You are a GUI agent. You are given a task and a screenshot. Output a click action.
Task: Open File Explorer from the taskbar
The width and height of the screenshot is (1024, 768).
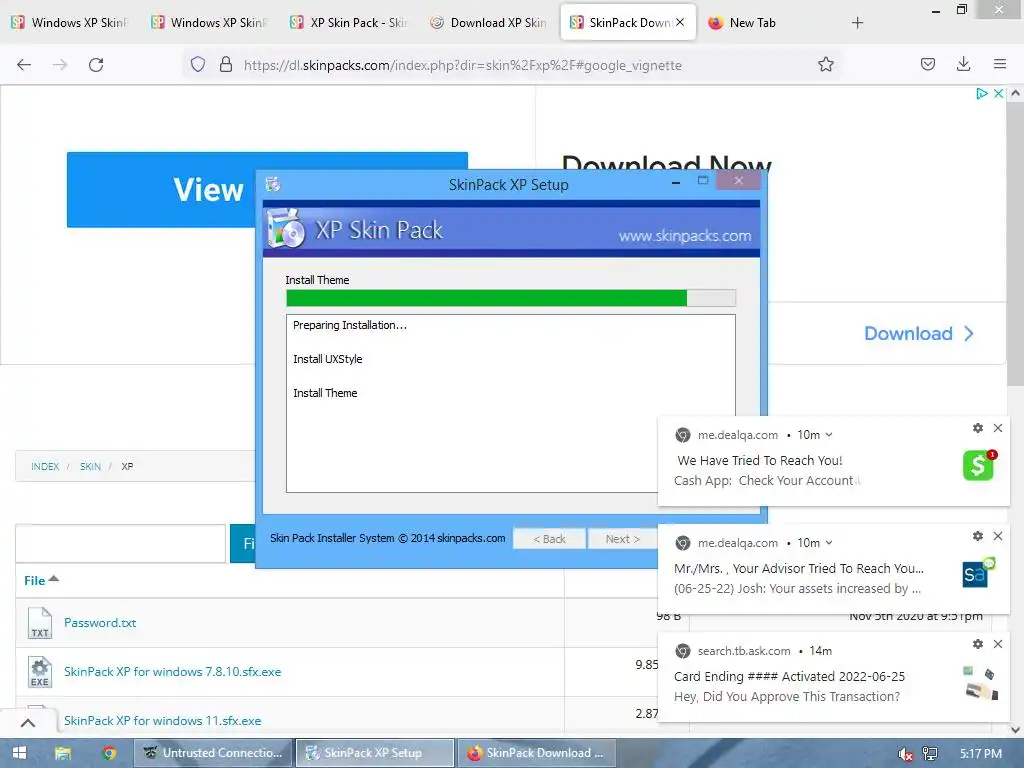(63, 753)
